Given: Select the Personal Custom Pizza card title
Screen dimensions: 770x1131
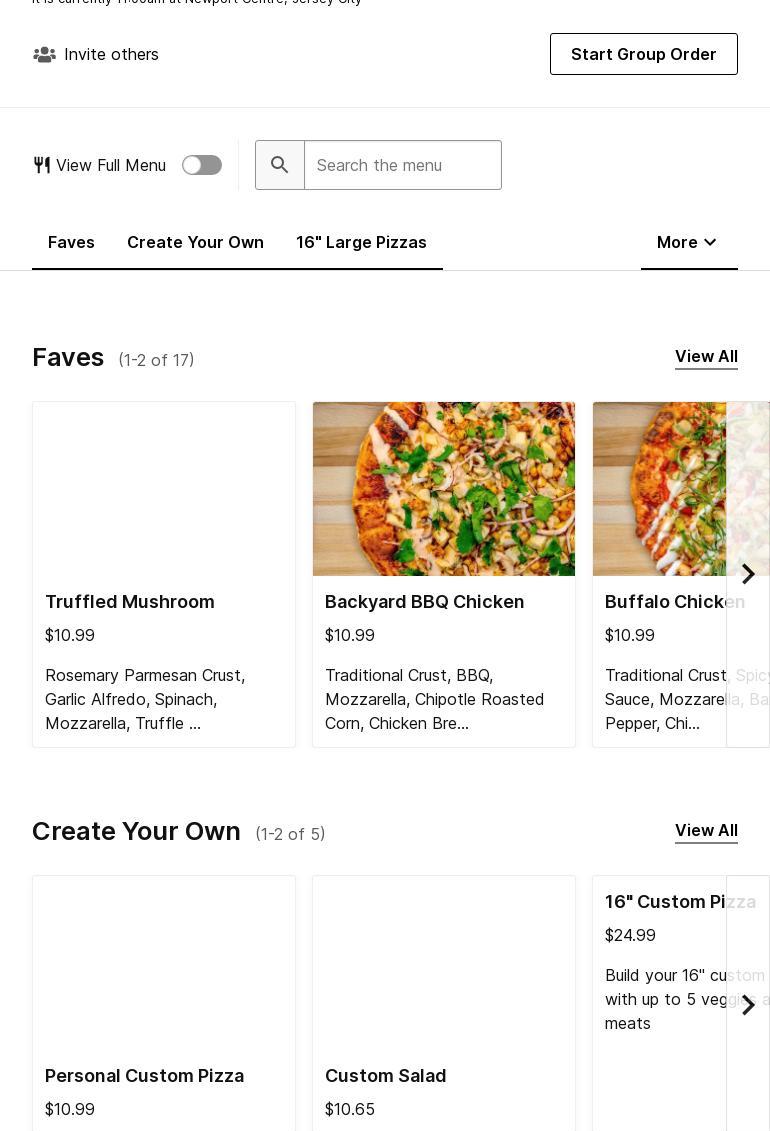Looking at the screenshot, I should (x=144, y=1076).
